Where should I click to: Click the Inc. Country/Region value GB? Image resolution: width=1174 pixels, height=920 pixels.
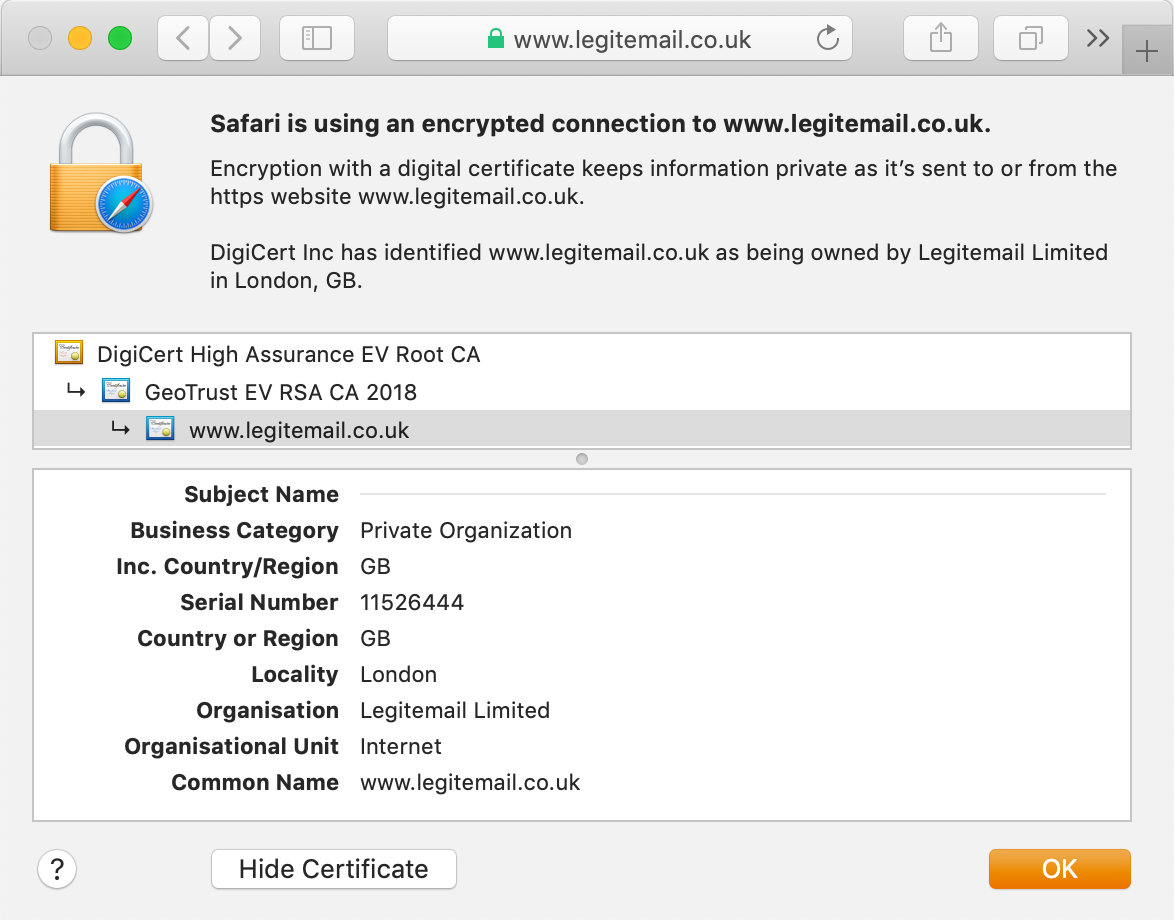tap(375, 567)
